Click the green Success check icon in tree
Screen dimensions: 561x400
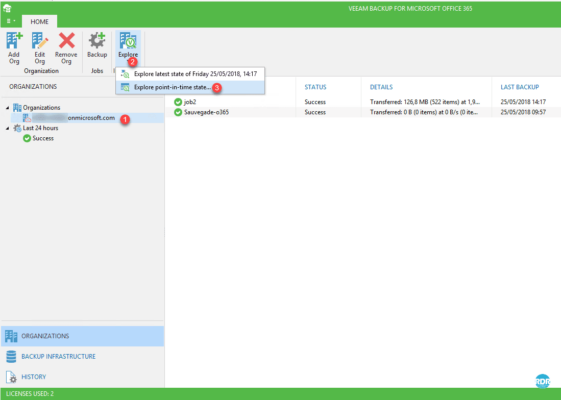(x=27, y=138)
